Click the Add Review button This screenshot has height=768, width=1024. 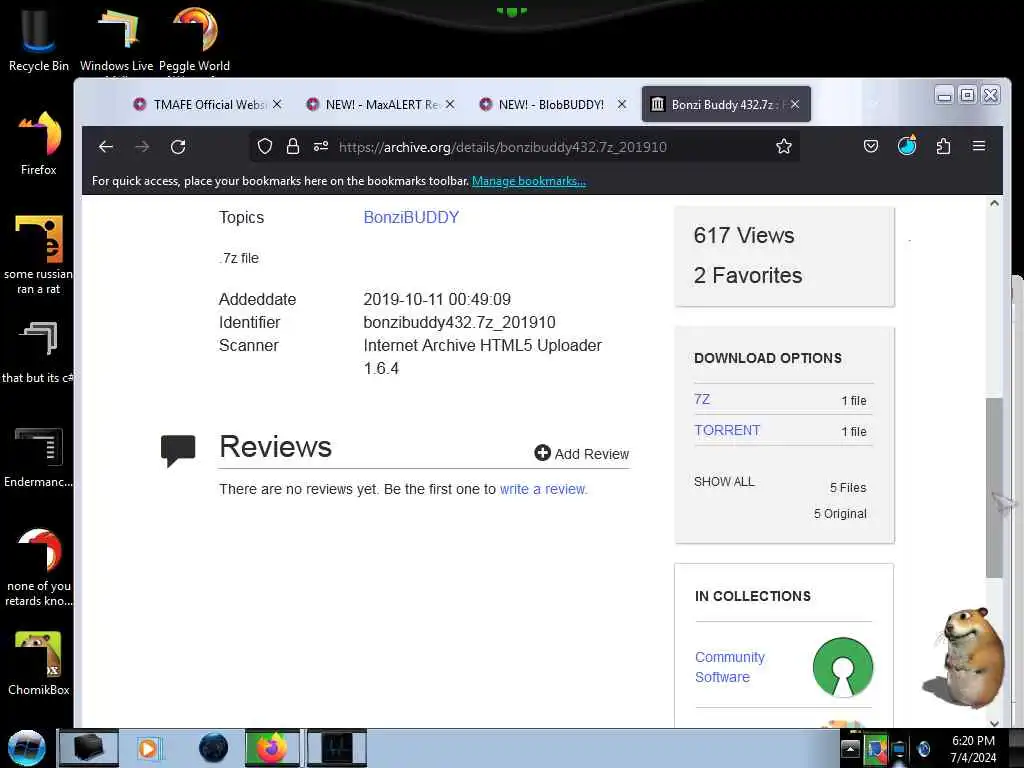[581, 453]
